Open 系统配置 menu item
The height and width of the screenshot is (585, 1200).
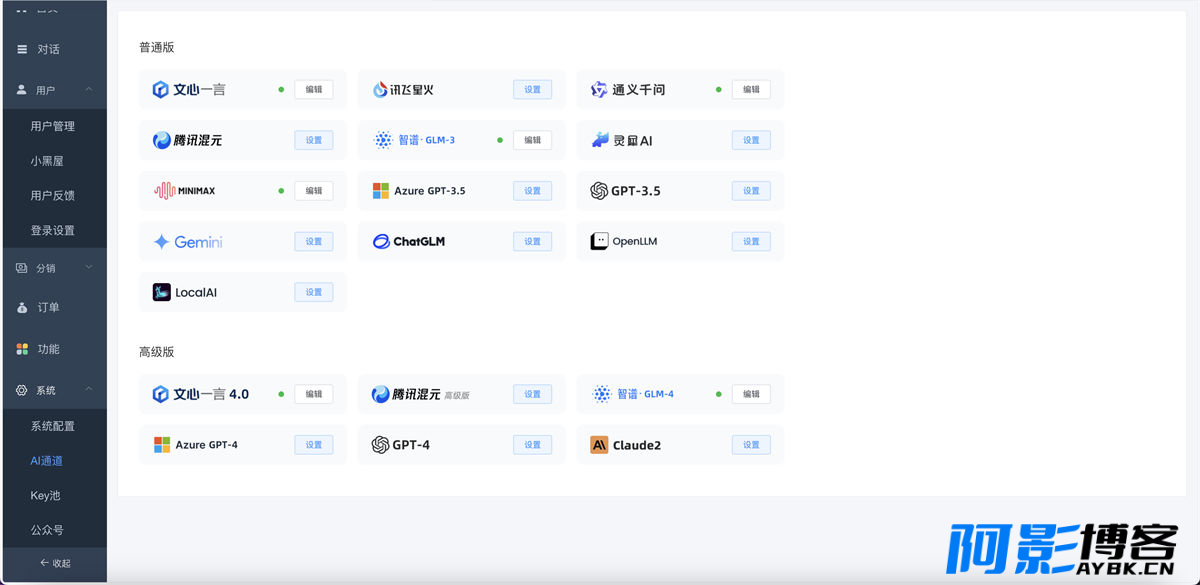pos(53,426)
